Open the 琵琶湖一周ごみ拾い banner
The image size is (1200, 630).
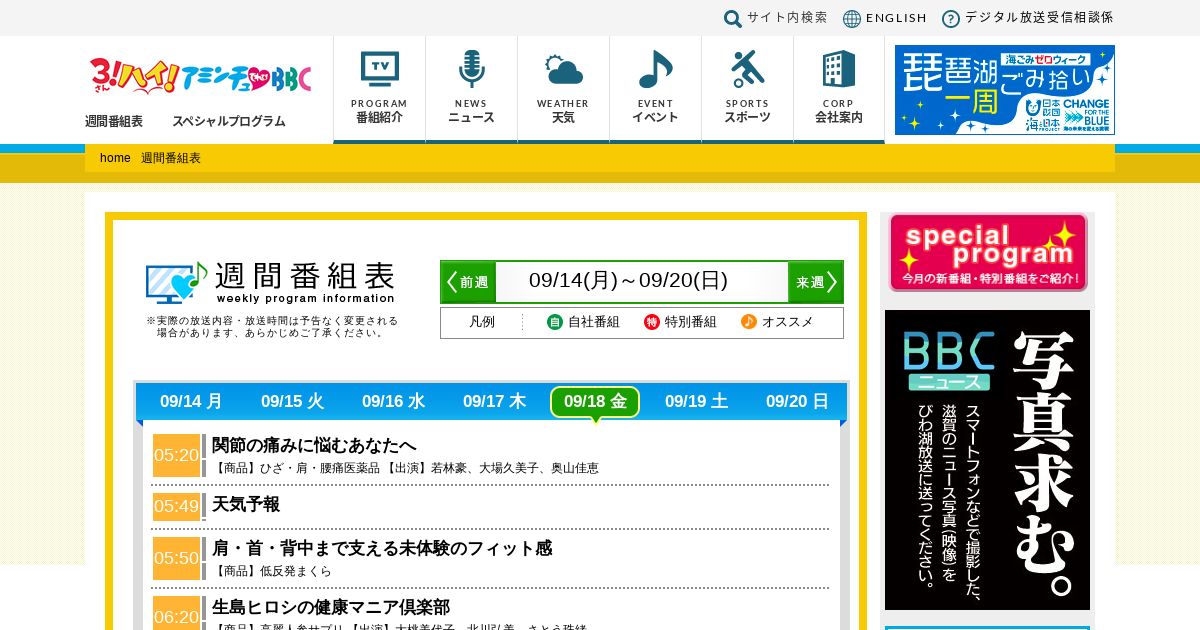1005,90
